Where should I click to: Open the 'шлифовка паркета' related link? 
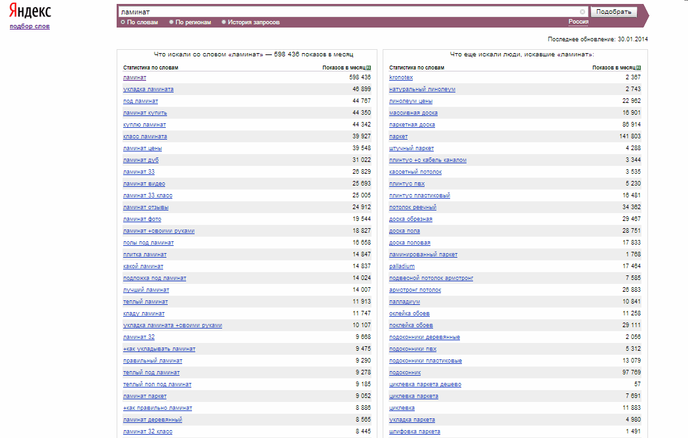(x=415, y=432)
